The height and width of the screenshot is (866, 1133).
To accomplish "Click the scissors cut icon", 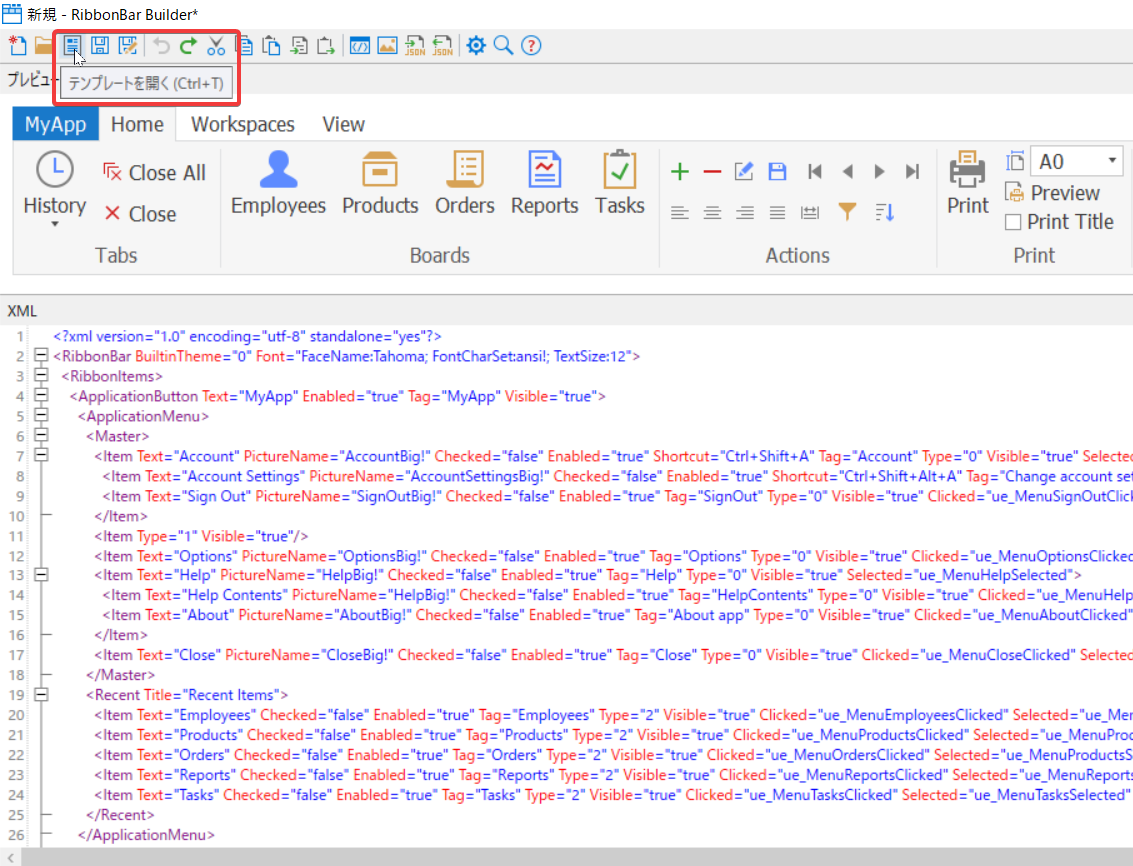I will click(216, 45).
